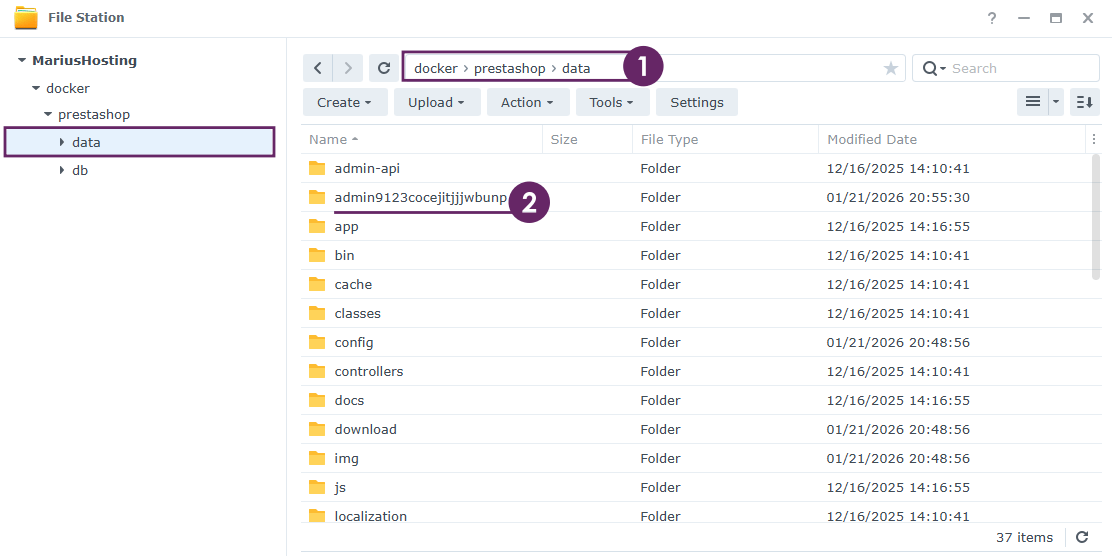This screenshot has width=1112, height=556.
Task: Select the classes folder name
Action: 357,313
